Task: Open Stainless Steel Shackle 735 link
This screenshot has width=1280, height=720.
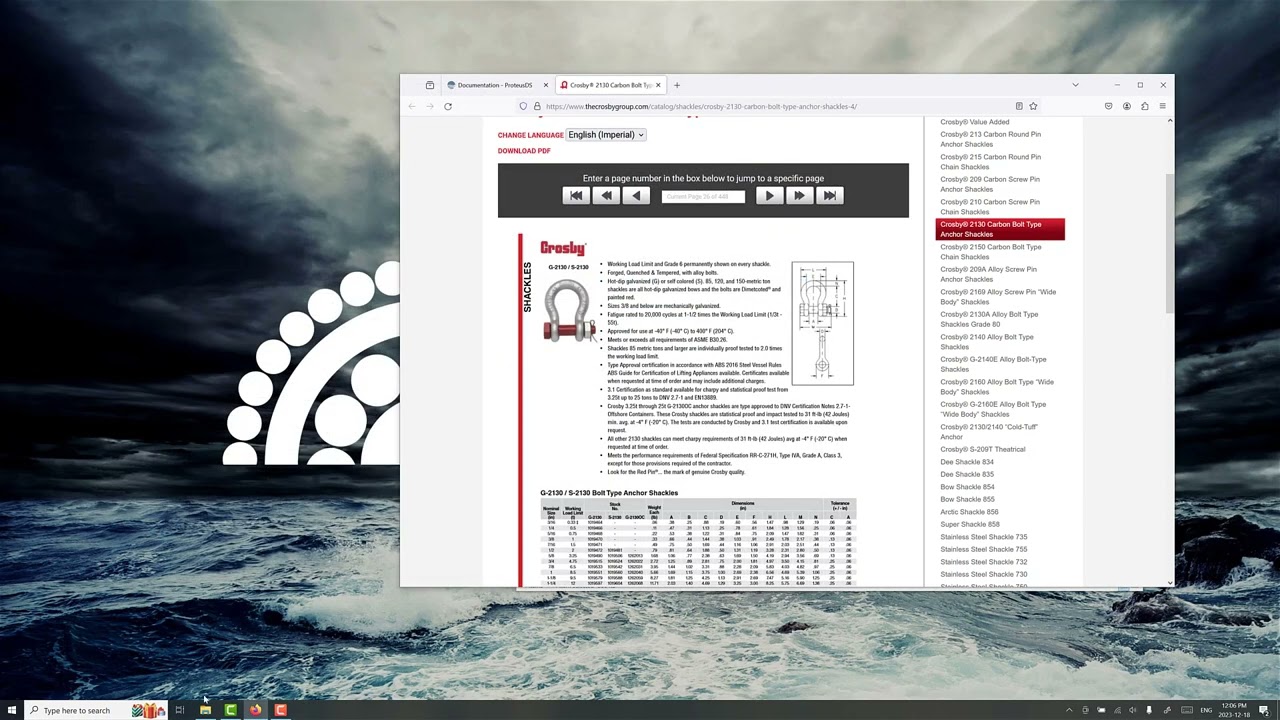Action: [x=984, y=537]
